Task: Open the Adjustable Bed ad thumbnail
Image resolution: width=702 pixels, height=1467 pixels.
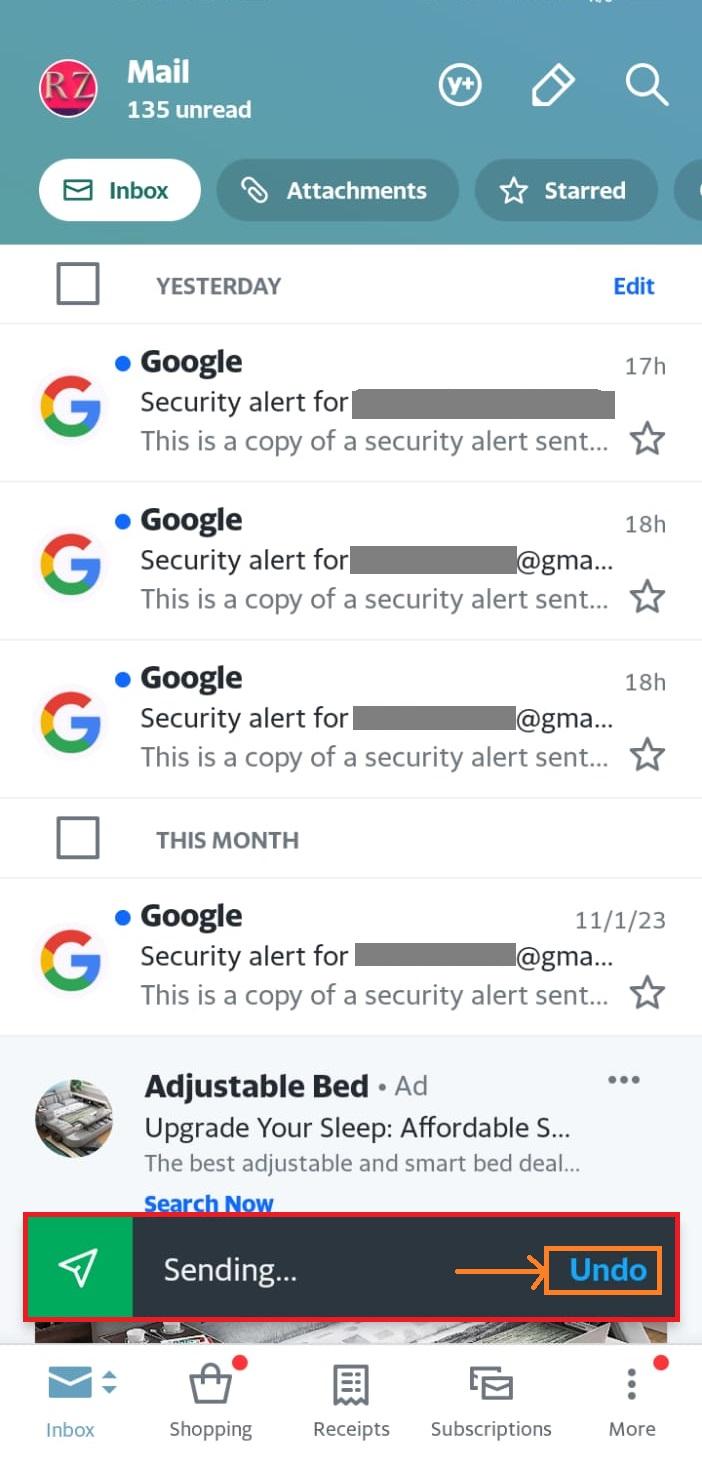Action: pyautogui.click(x=73, y=1118)
